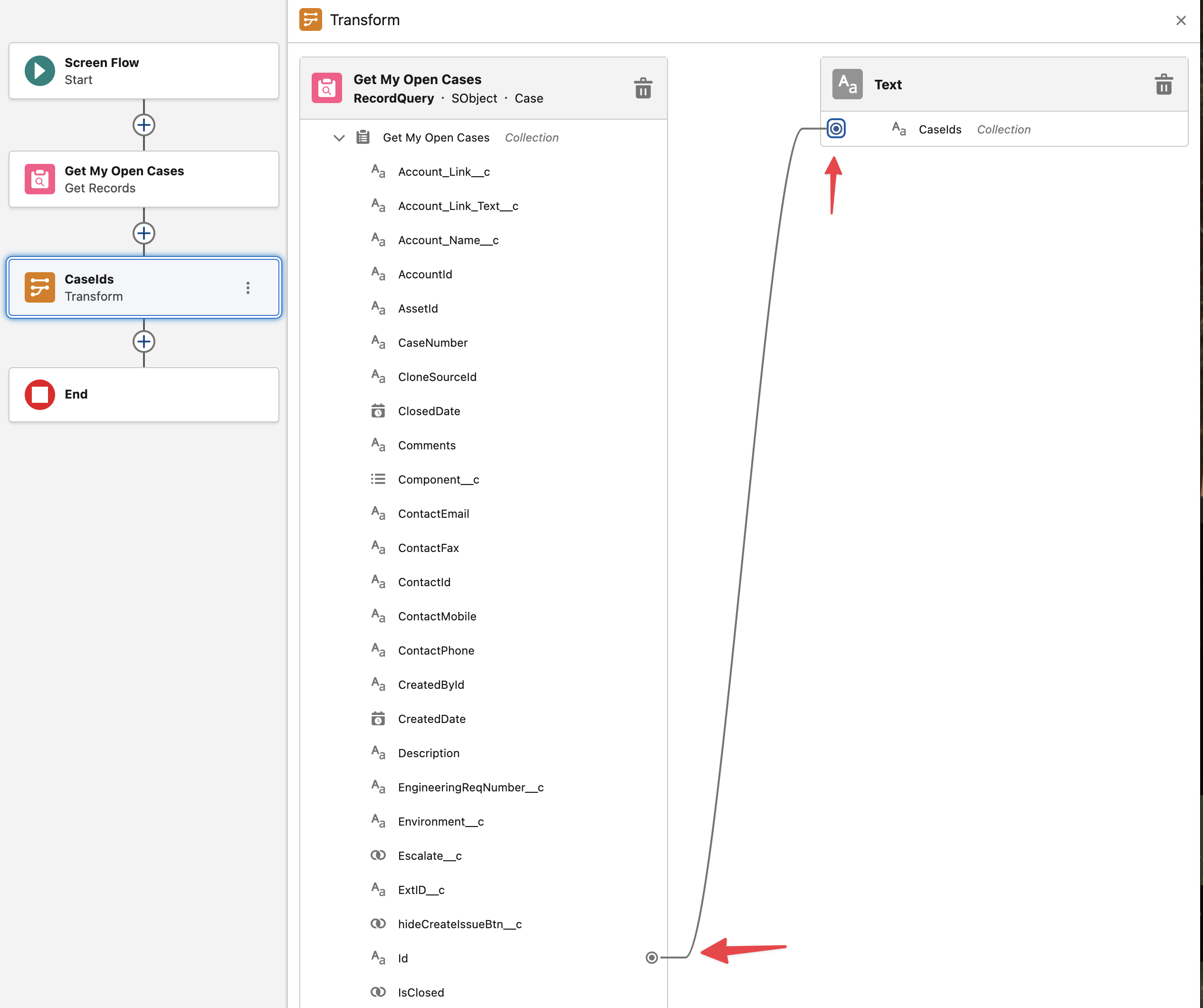Select the ContactEmail field
The image size is (1203, 1008).
[x=433, y=514]
